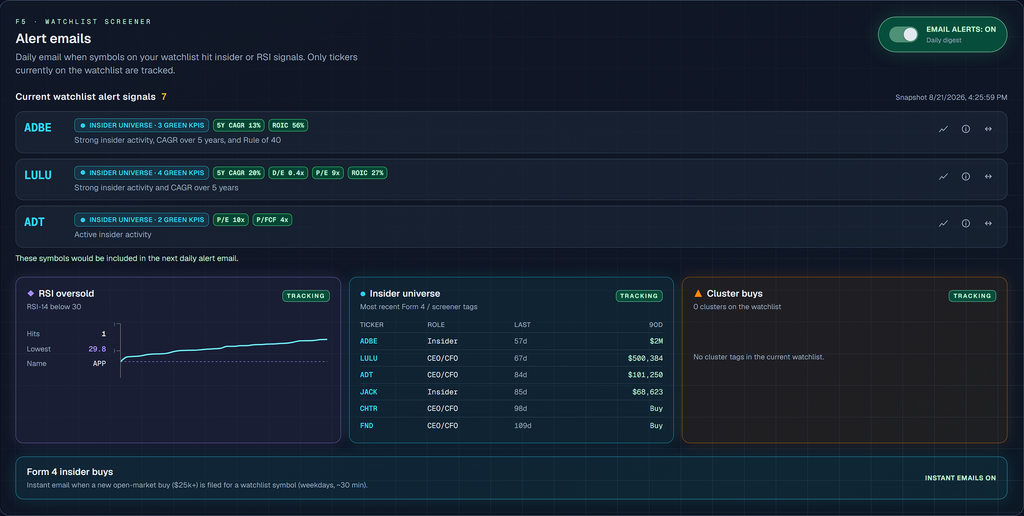Click the 109d value in FND row
The height and width of the screenshot is (516, 1024).
(523, 425)
